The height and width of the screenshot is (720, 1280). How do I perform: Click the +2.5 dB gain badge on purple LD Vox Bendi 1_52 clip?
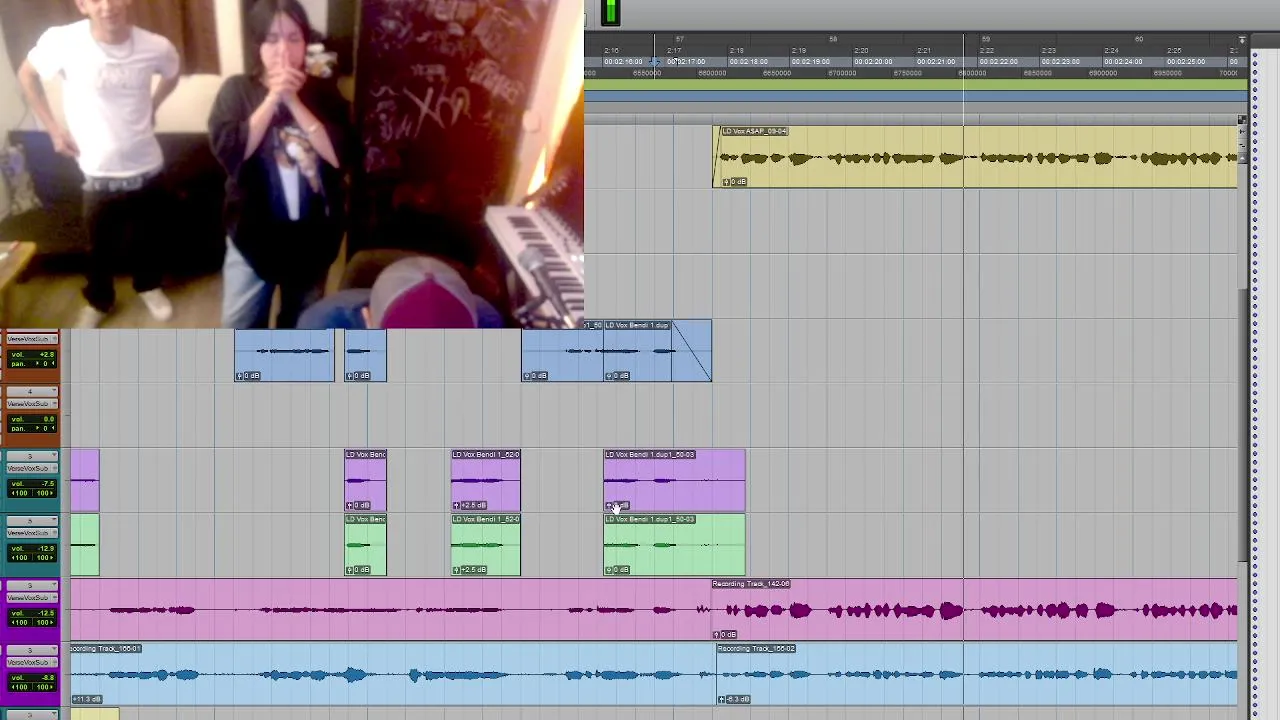(x=469, y=505)
